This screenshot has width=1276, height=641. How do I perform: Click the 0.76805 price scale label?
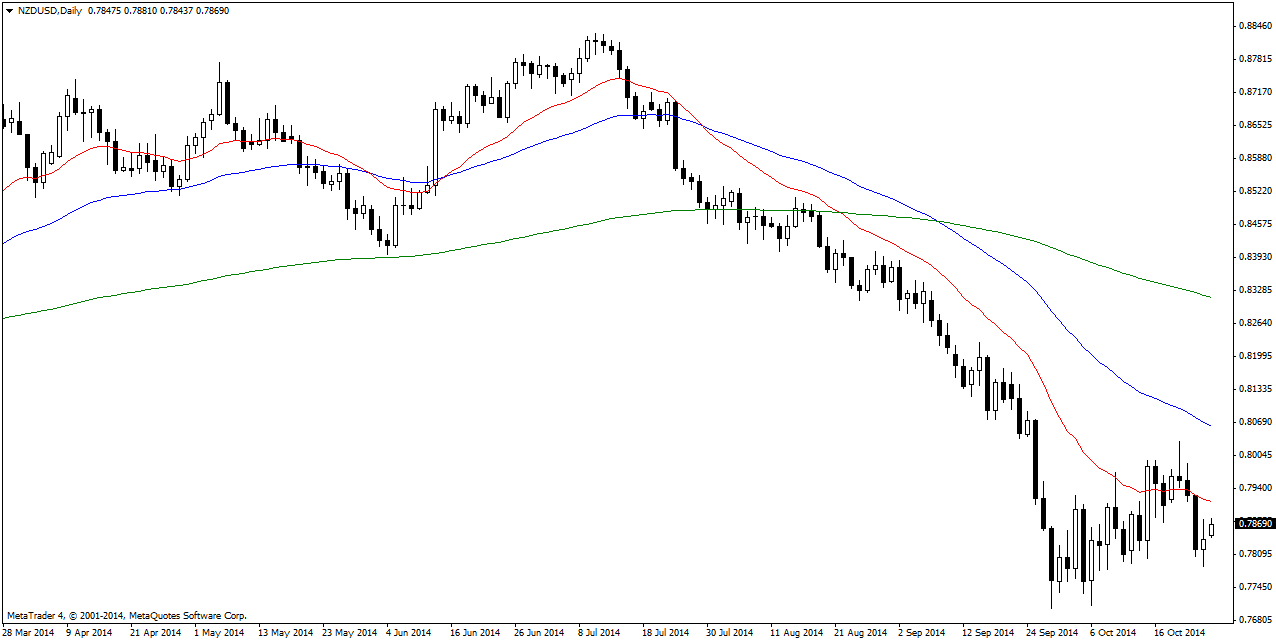(1254, 619)
